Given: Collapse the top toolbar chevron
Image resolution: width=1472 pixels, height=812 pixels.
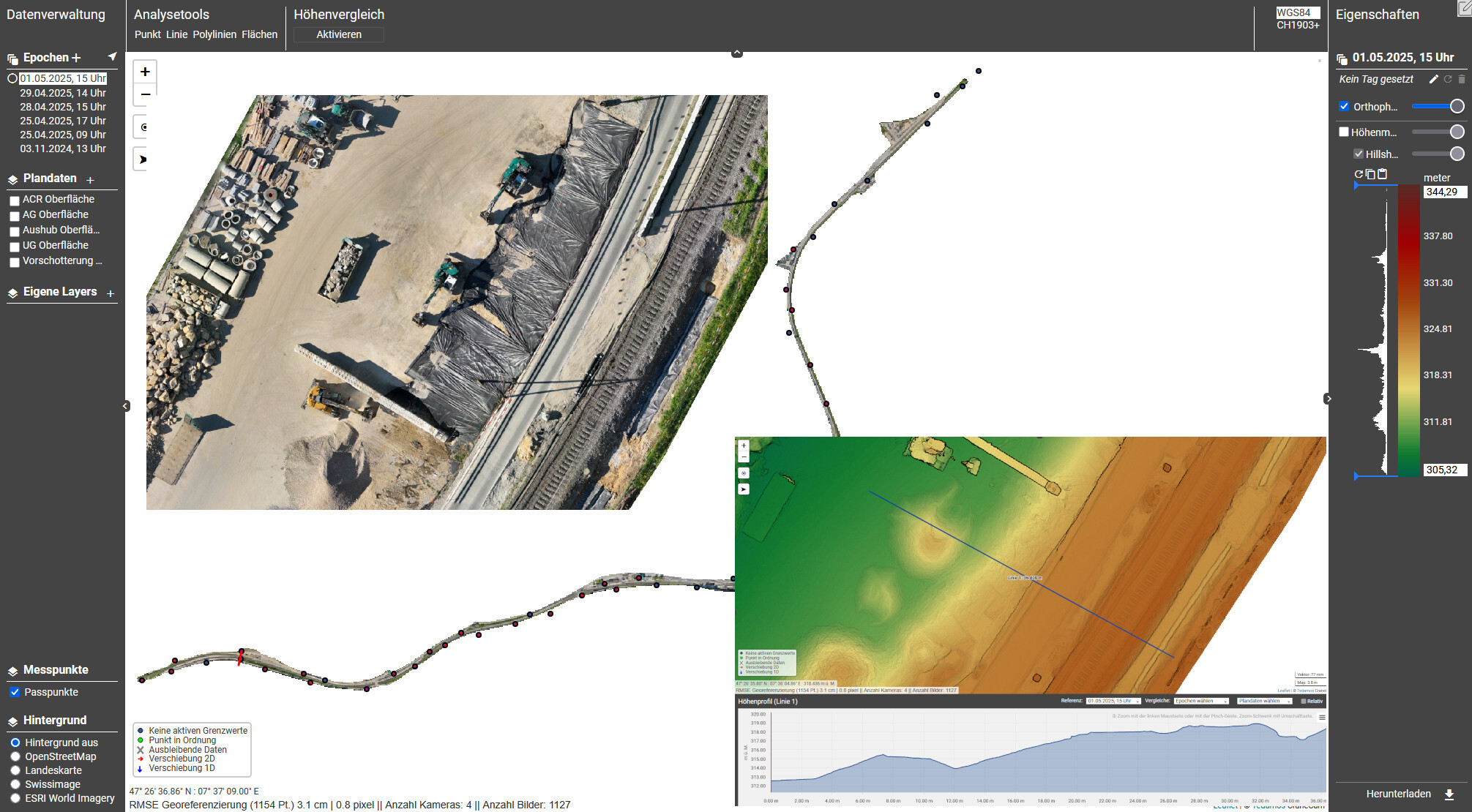Looking at the screenshot, I should click(737, 53).
